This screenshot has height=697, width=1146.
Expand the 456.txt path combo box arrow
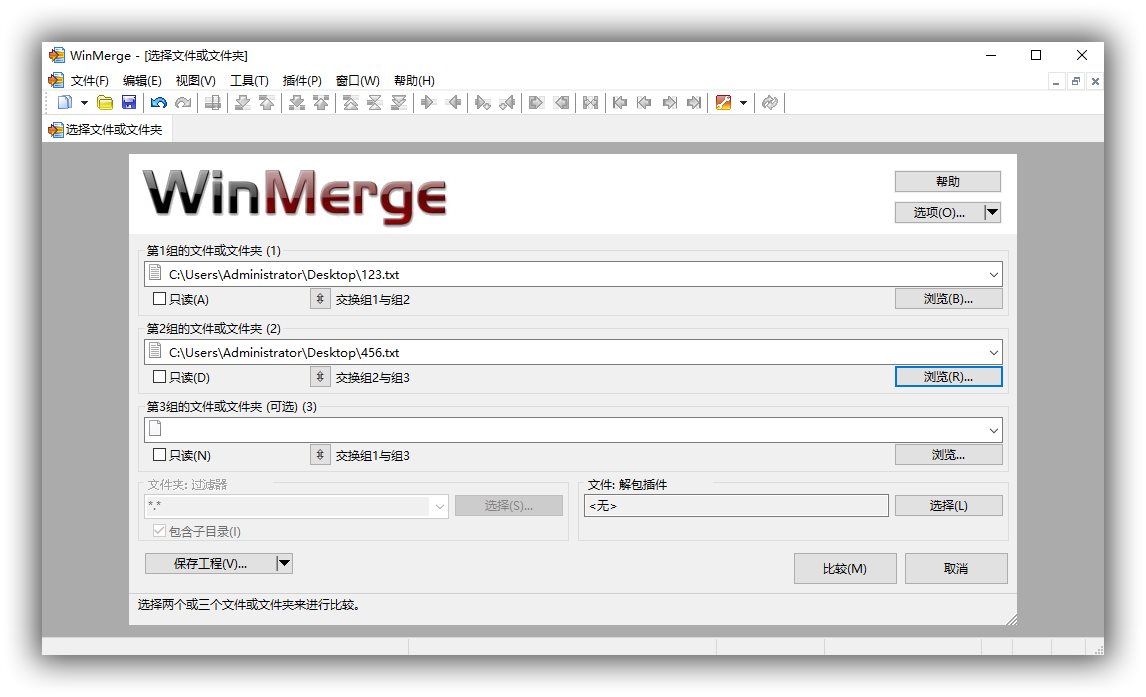pos(993,353)
